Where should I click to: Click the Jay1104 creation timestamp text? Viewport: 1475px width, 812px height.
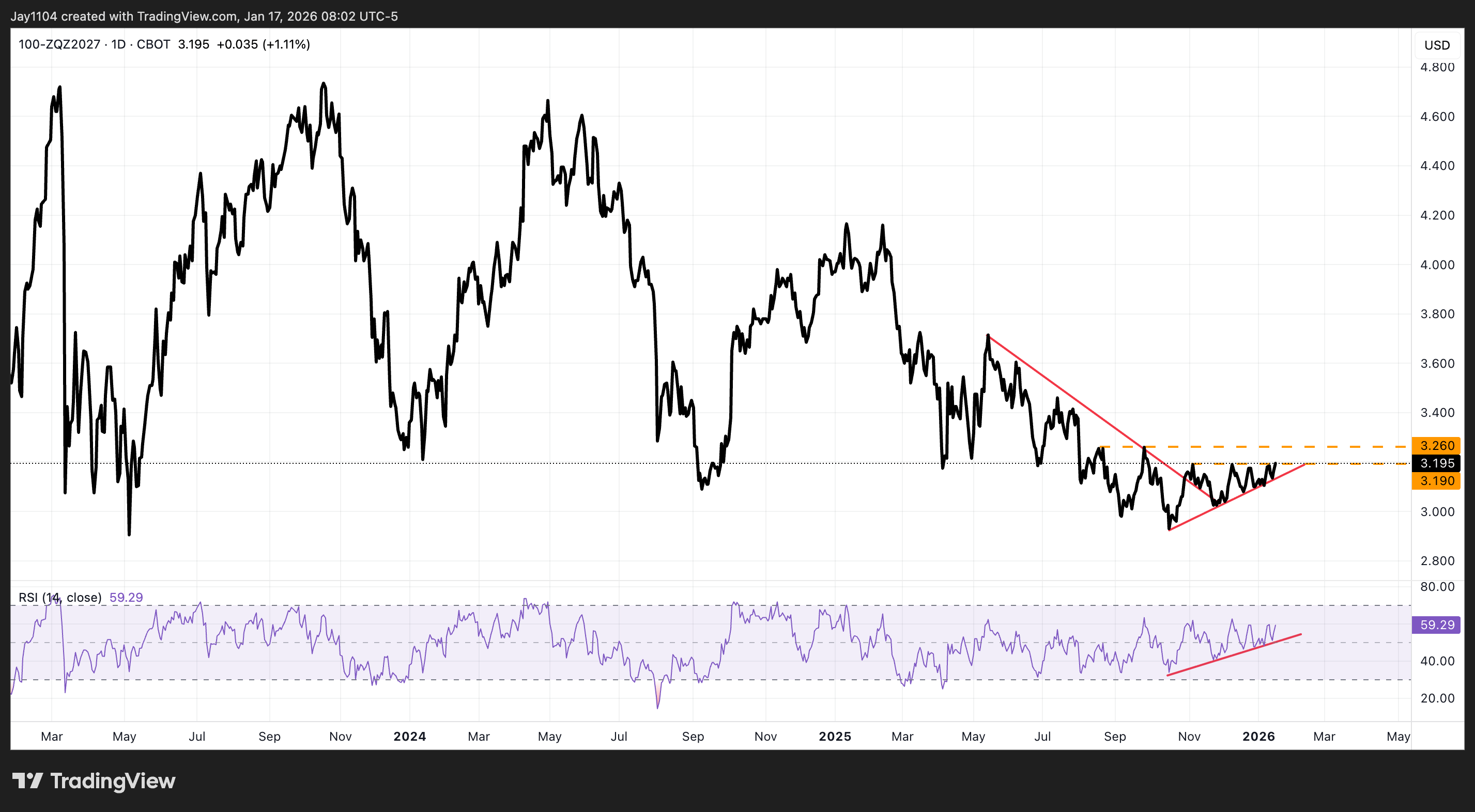tap(206, 16)
